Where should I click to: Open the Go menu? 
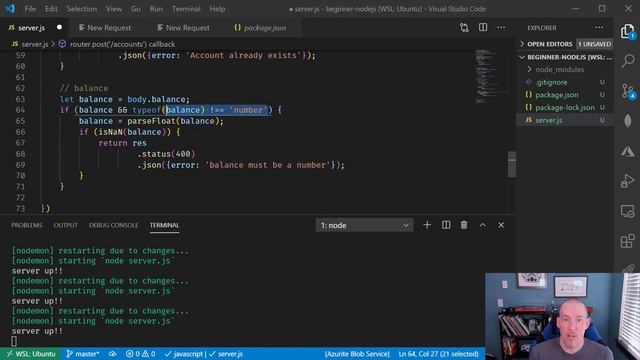136,9
